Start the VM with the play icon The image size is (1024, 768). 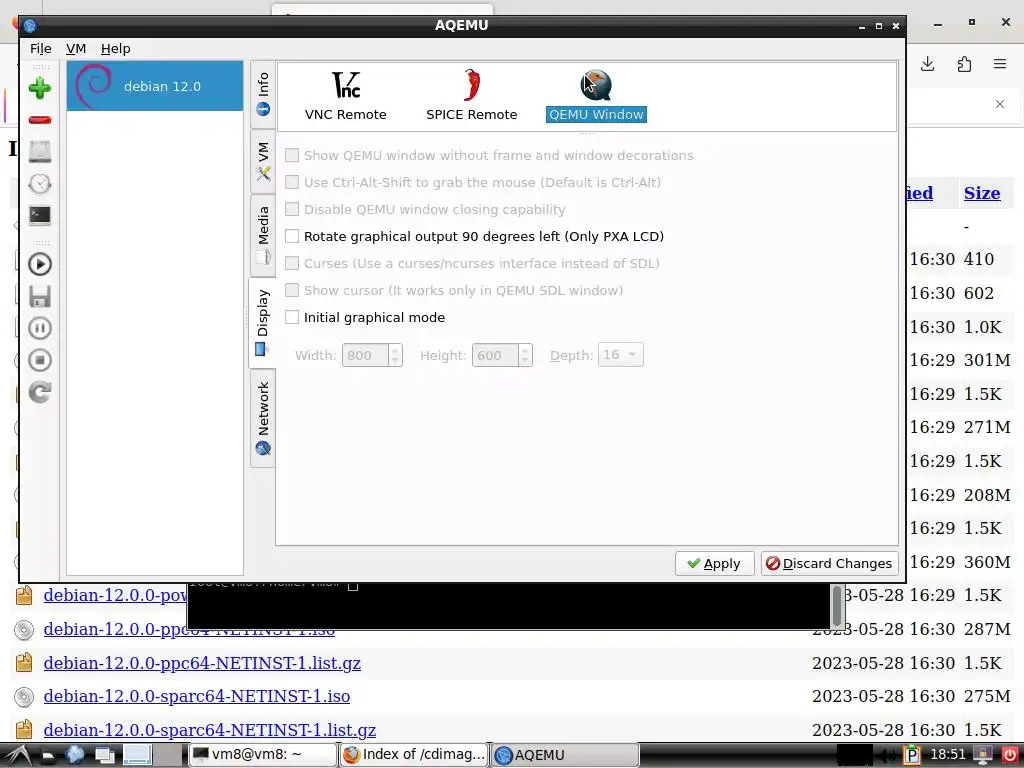click(40, 264)
